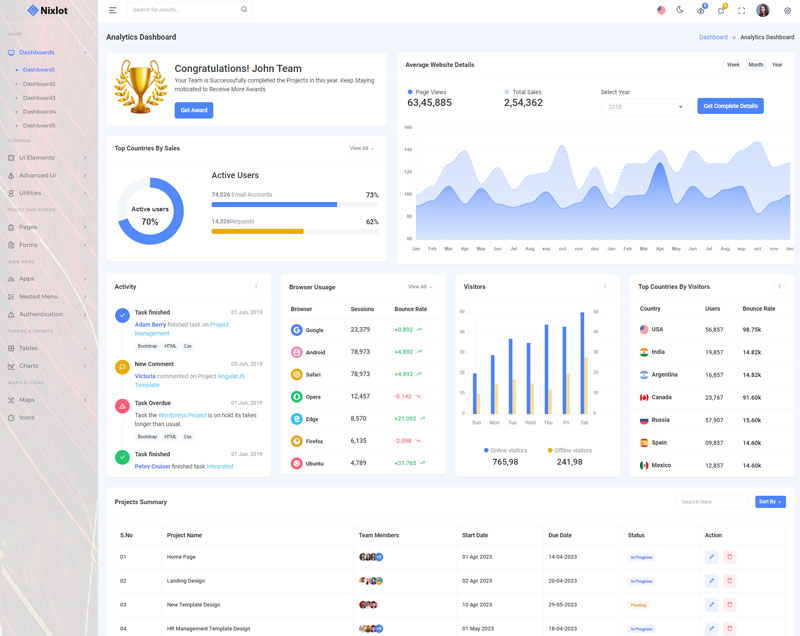This screenshot has width=800, height=636.
Task: Expand the Sort By dropdown
Action: [x=770, y=501]
